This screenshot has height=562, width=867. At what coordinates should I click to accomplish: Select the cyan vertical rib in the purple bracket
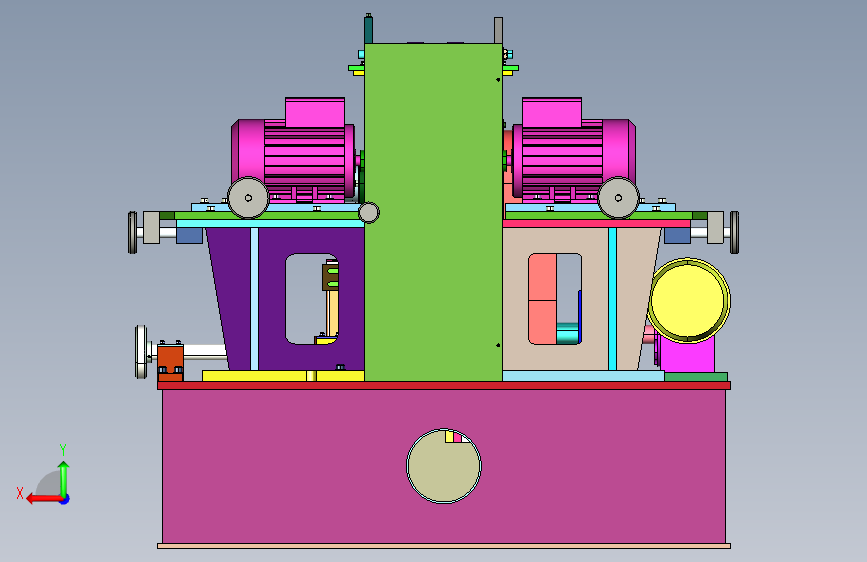(254, 299)
